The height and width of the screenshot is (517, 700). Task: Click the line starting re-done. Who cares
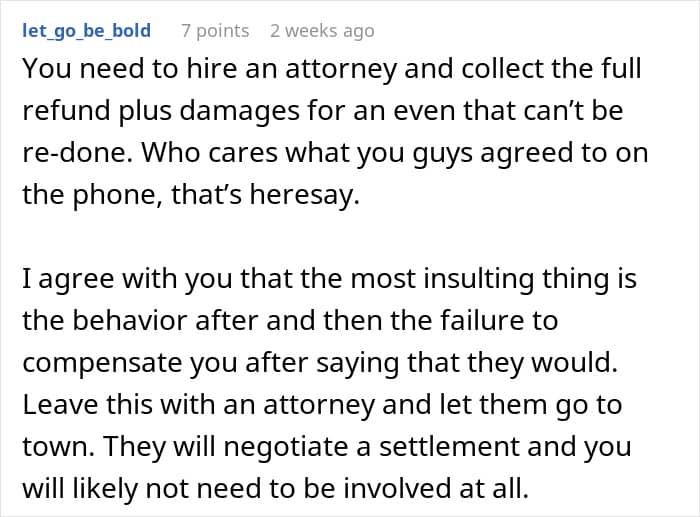pos(335,153)
